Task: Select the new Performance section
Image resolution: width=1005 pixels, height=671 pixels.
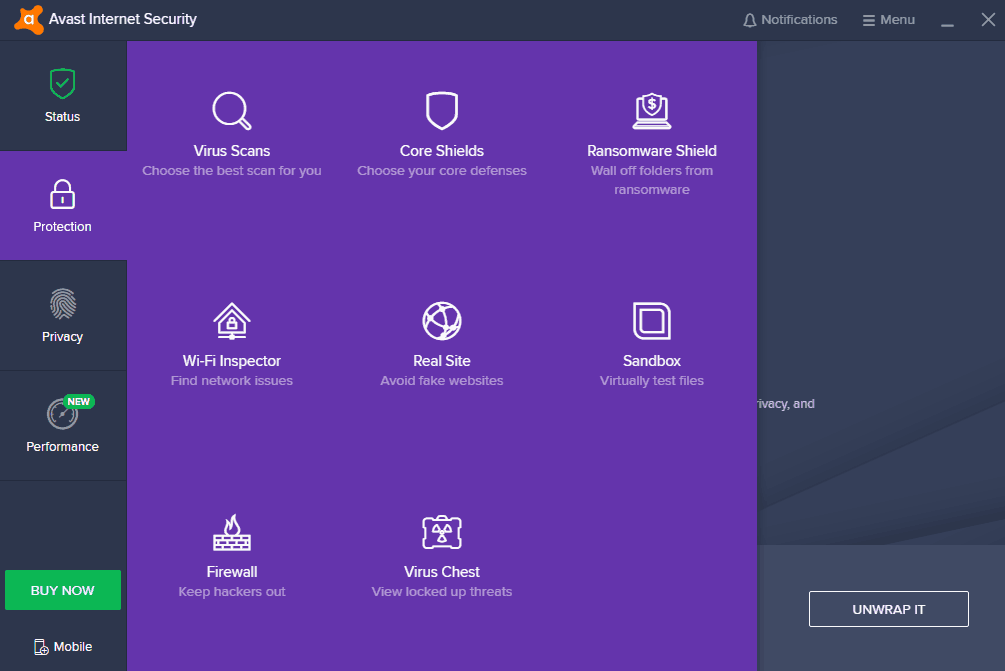Action: 62,425
